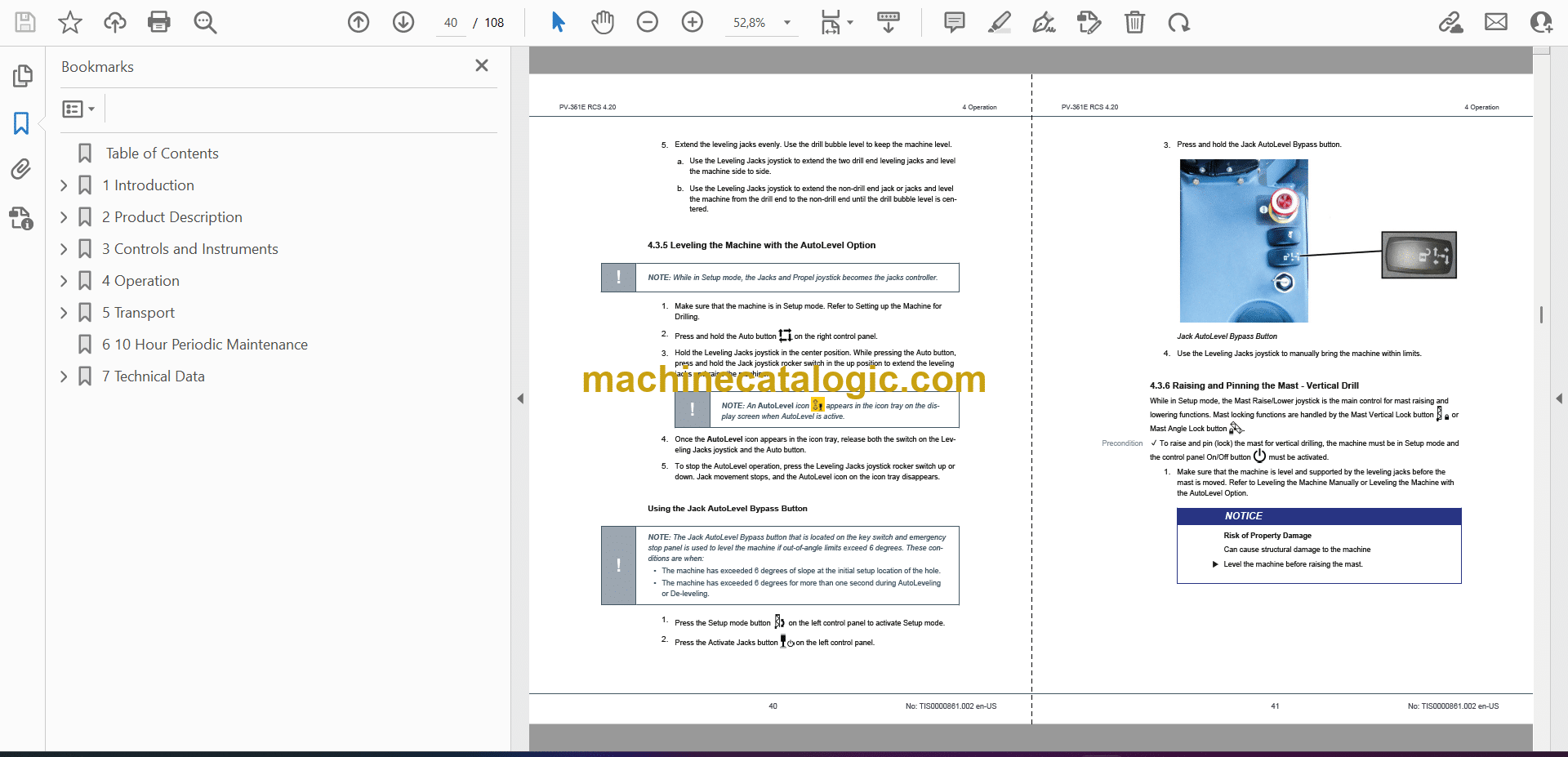Expand the 4 Operation bookmark
Viewport: 1568px width, 757px height.
click(x=64, y=281)
